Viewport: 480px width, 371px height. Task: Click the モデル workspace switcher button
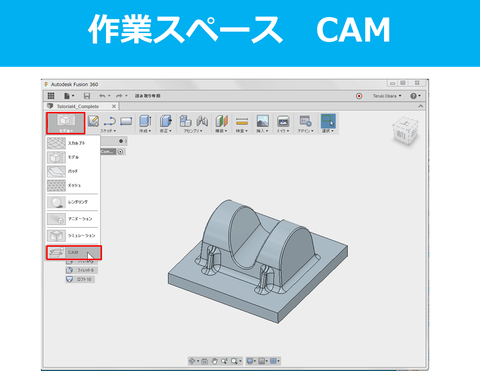coord(66,123)
